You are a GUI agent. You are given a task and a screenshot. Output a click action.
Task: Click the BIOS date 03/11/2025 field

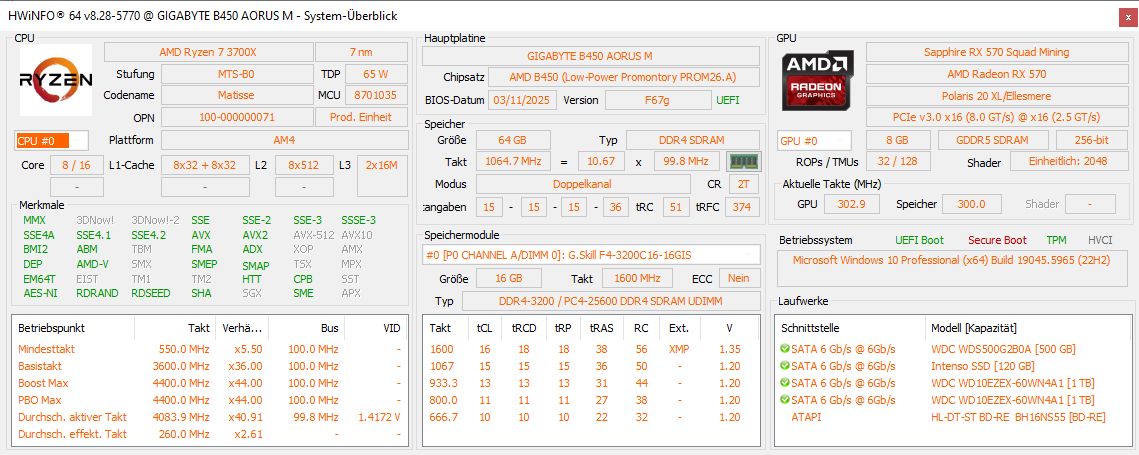click(x=523, y=100)
